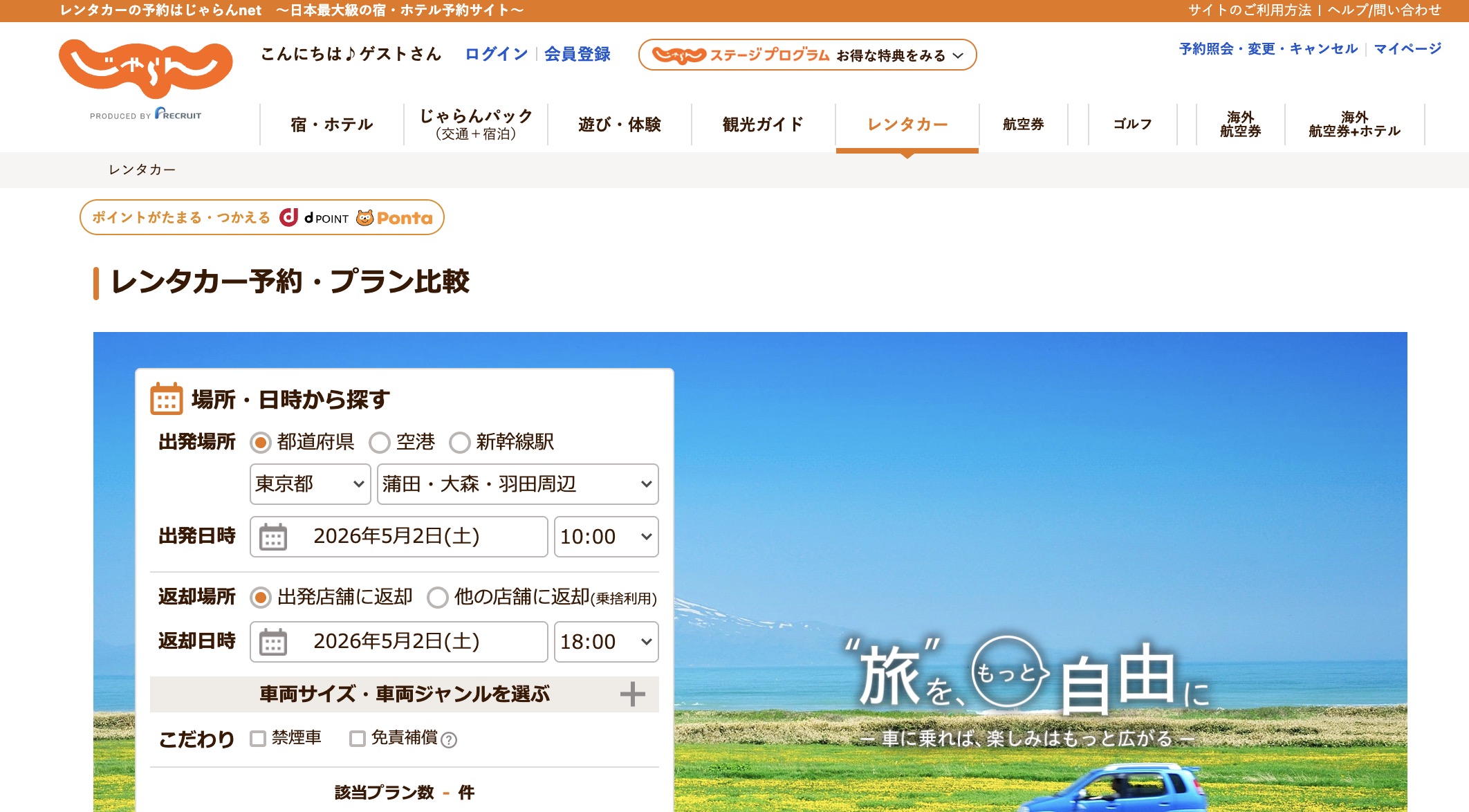Open the 東京都 prefecture dropdown
Image resolution: width=1469 pixels, height=812 pixels.
click(x=310, y=484)
